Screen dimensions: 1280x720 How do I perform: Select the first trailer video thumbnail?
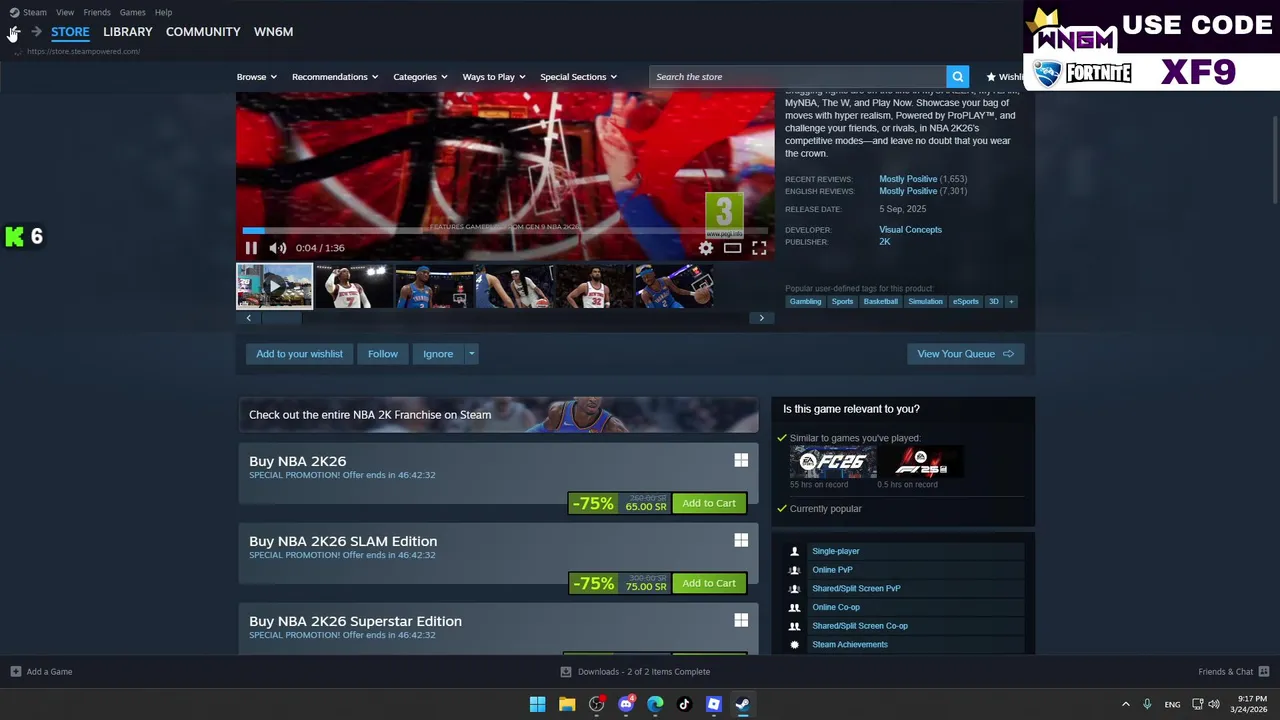pyautogui.click(x=274, y=286)
